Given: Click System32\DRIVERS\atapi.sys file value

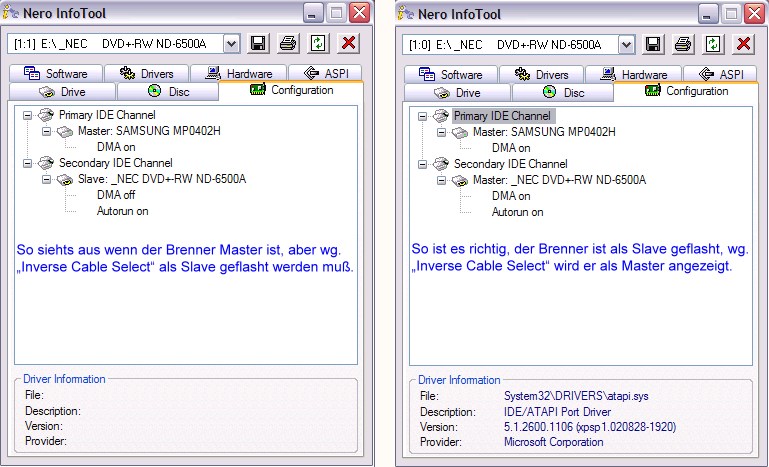Looking at the screenshot, I should point(576,396).
